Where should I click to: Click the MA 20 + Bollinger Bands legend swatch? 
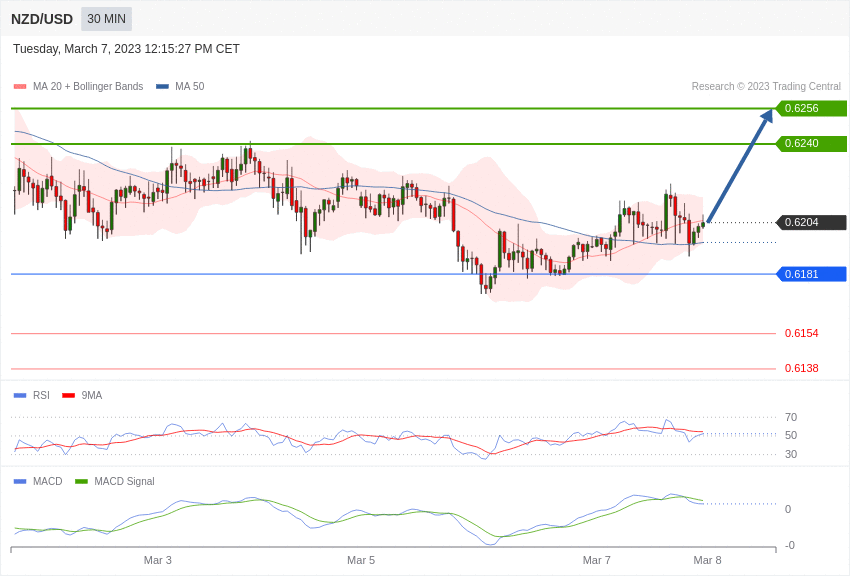pos(20,86)
